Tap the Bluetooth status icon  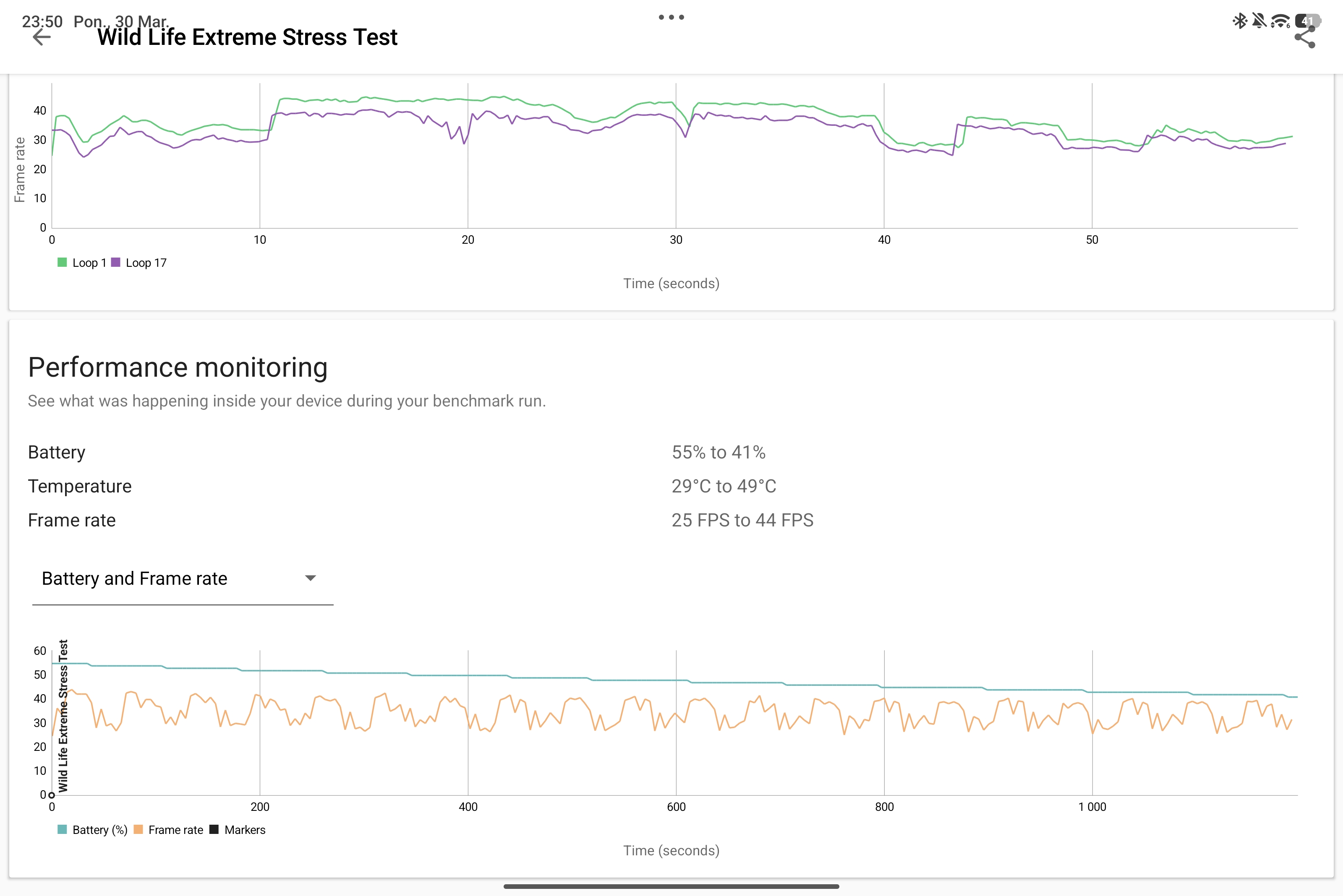[x=1239, y=21]
